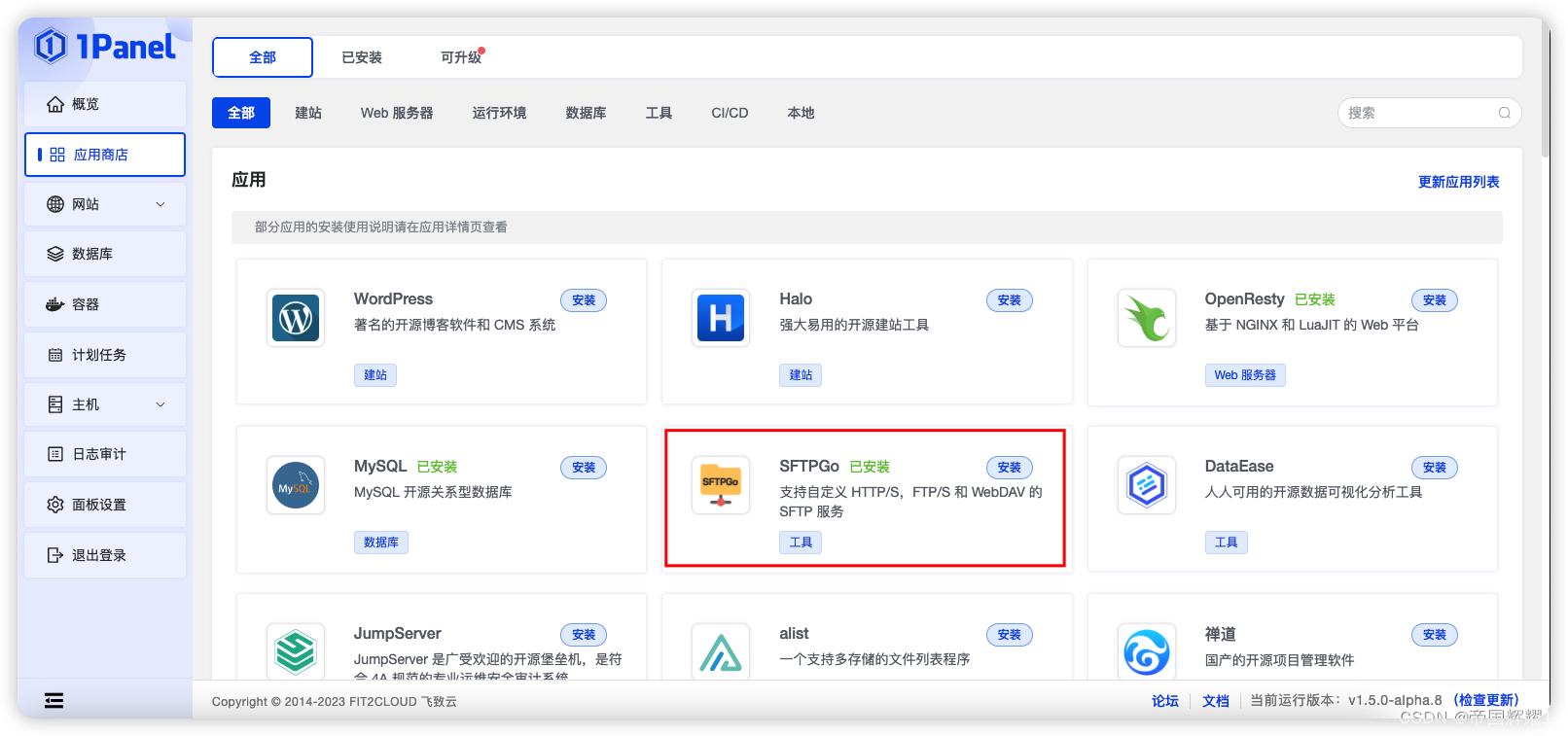Install alist with its 安装 button
Image resolution: width=1568 pixels, height=736 pixels.
1010,635
